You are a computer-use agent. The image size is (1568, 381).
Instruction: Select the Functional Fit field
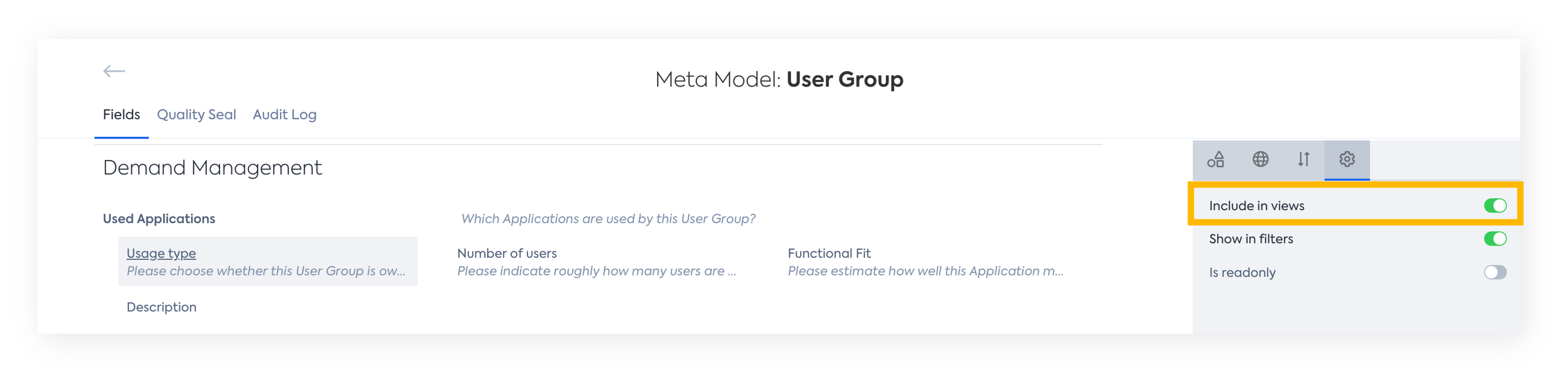tap(925, 262)
